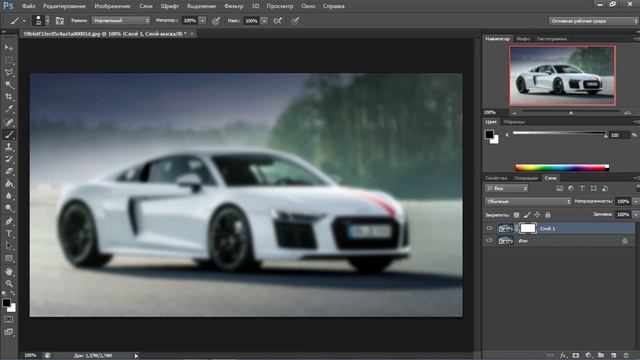The image size is (640, 360).
Task: Select the Lasso tool
Action: pyautogui.click(x=9, y=73)
